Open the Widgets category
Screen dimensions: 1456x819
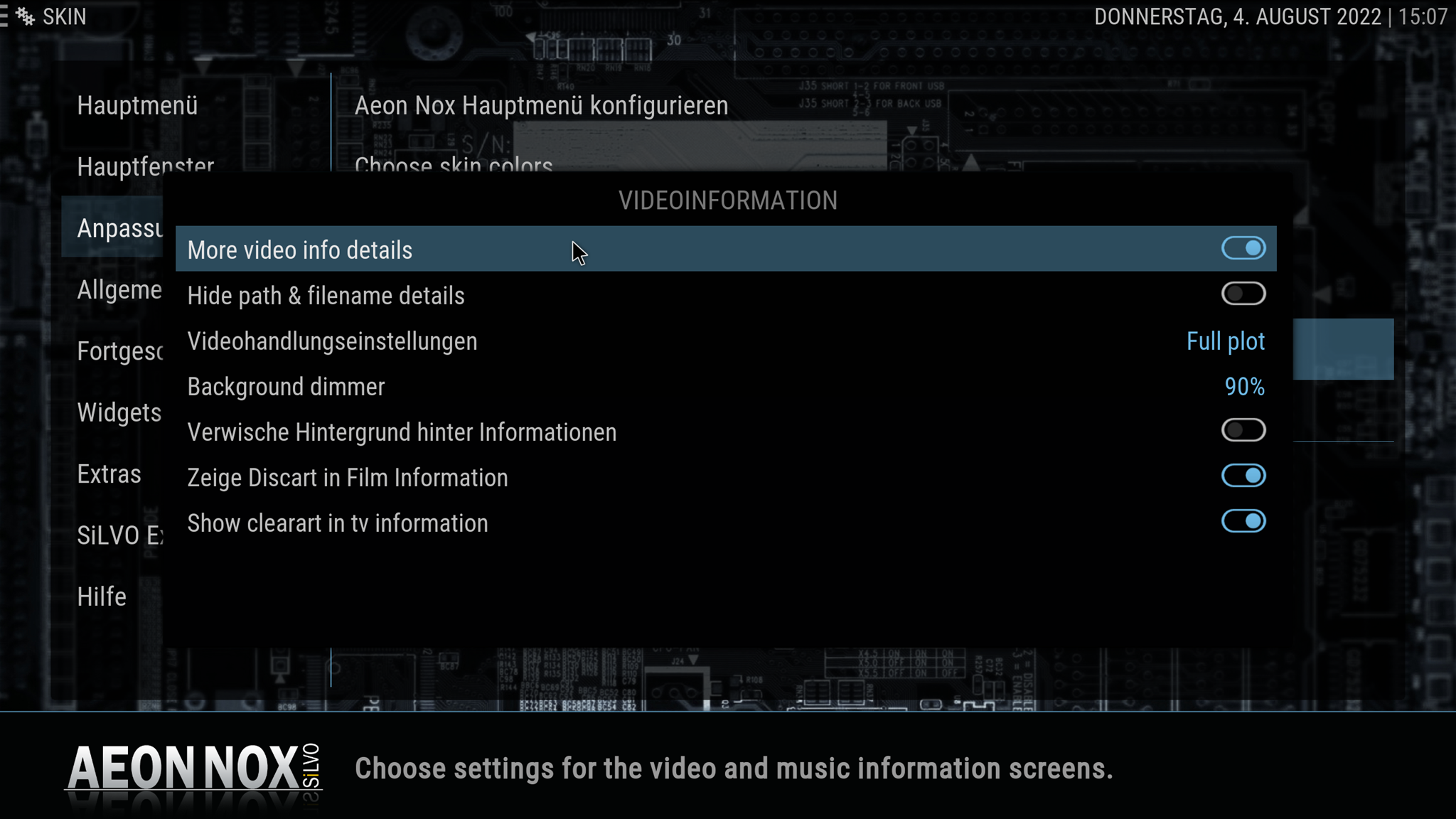119,412
